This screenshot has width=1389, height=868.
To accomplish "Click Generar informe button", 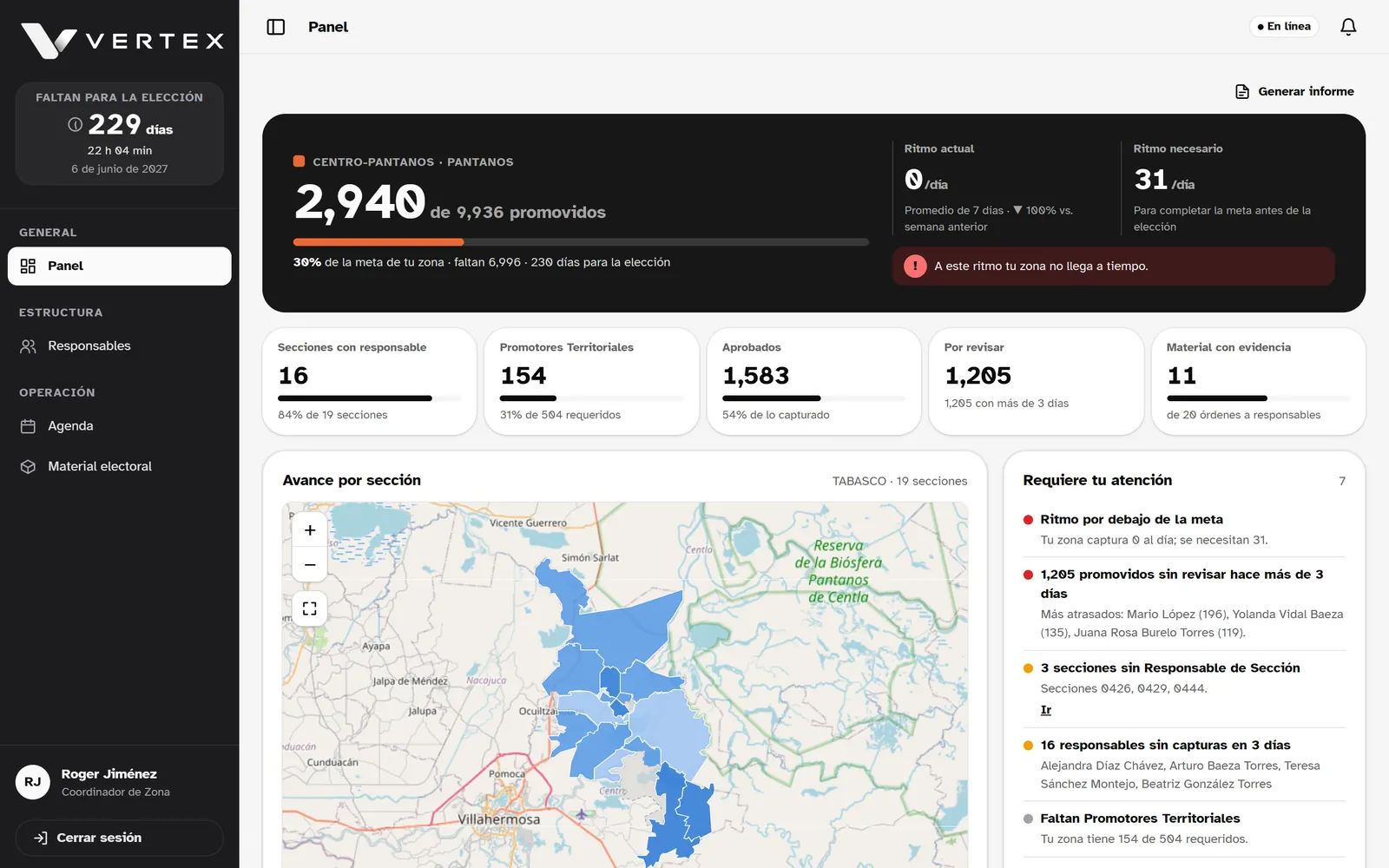I will tap(1294, 91).
